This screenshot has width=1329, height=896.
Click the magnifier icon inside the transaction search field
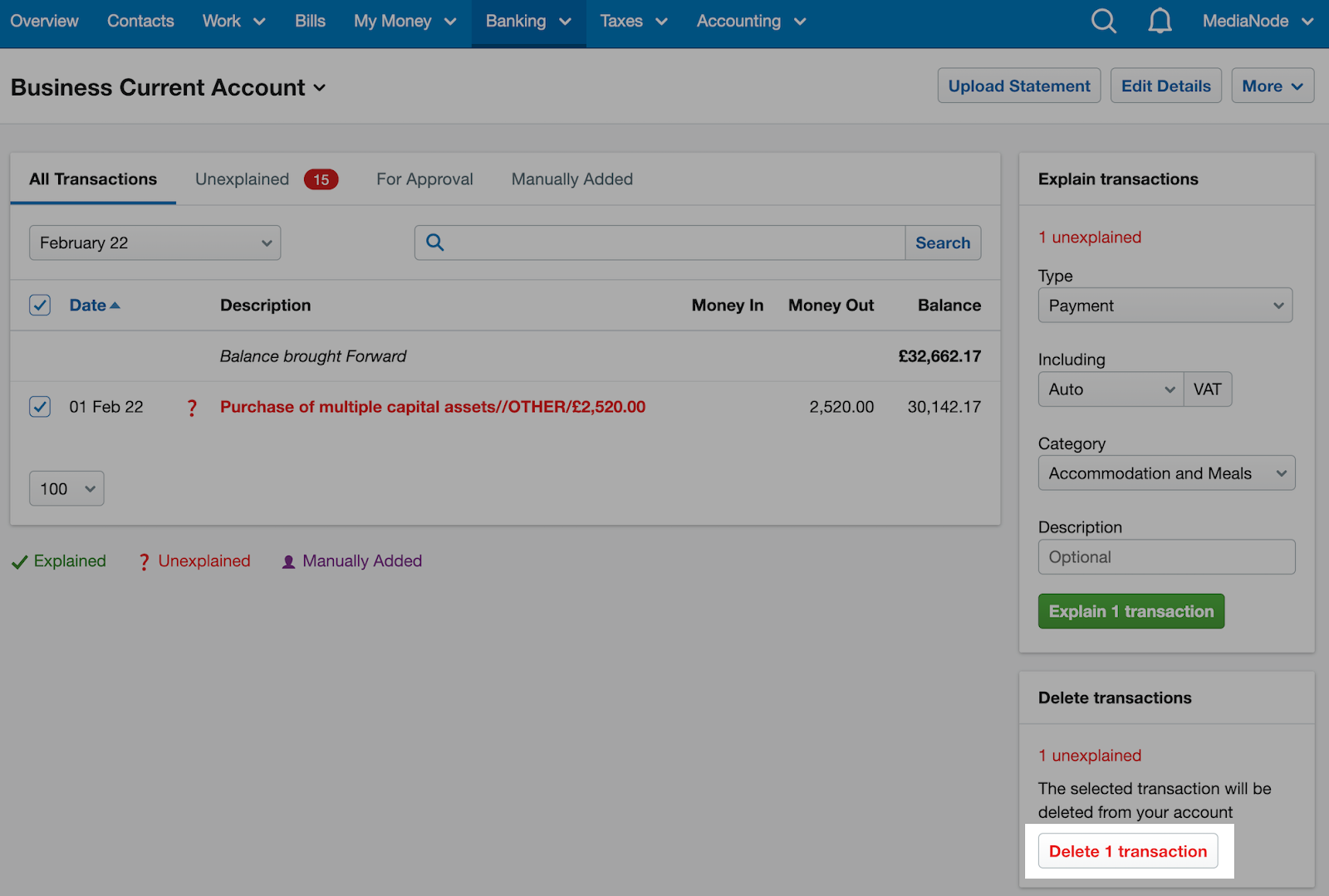(x=434, y=242)
